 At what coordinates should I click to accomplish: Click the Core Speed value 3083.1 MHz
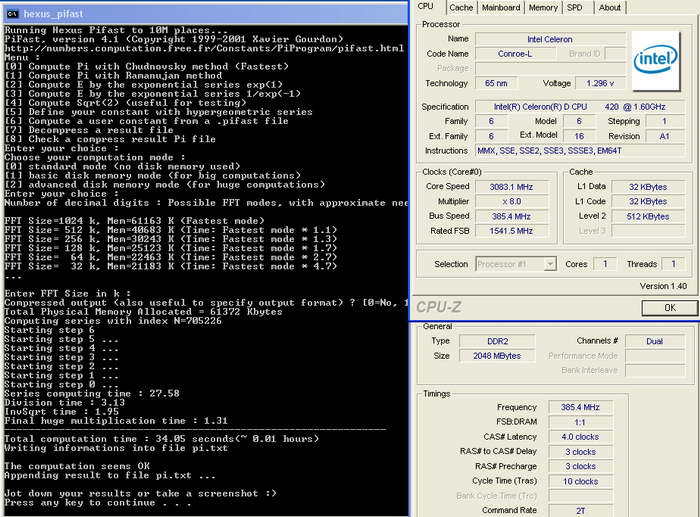click(x=511, y=187)
